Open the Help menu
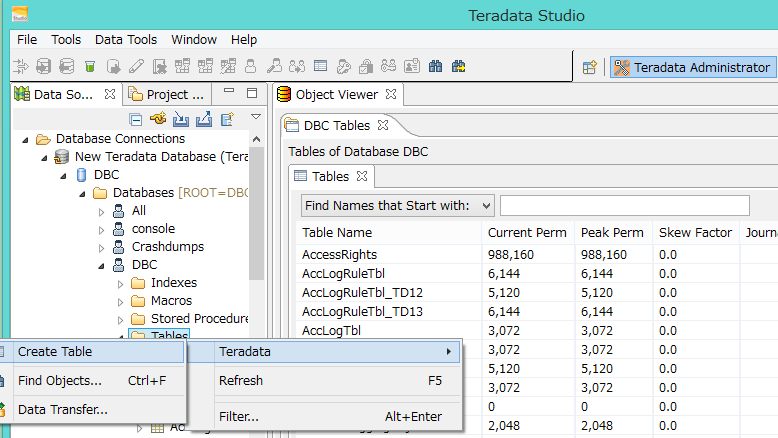The height and width of the screenshot is (438, 778). coord(244,40)
